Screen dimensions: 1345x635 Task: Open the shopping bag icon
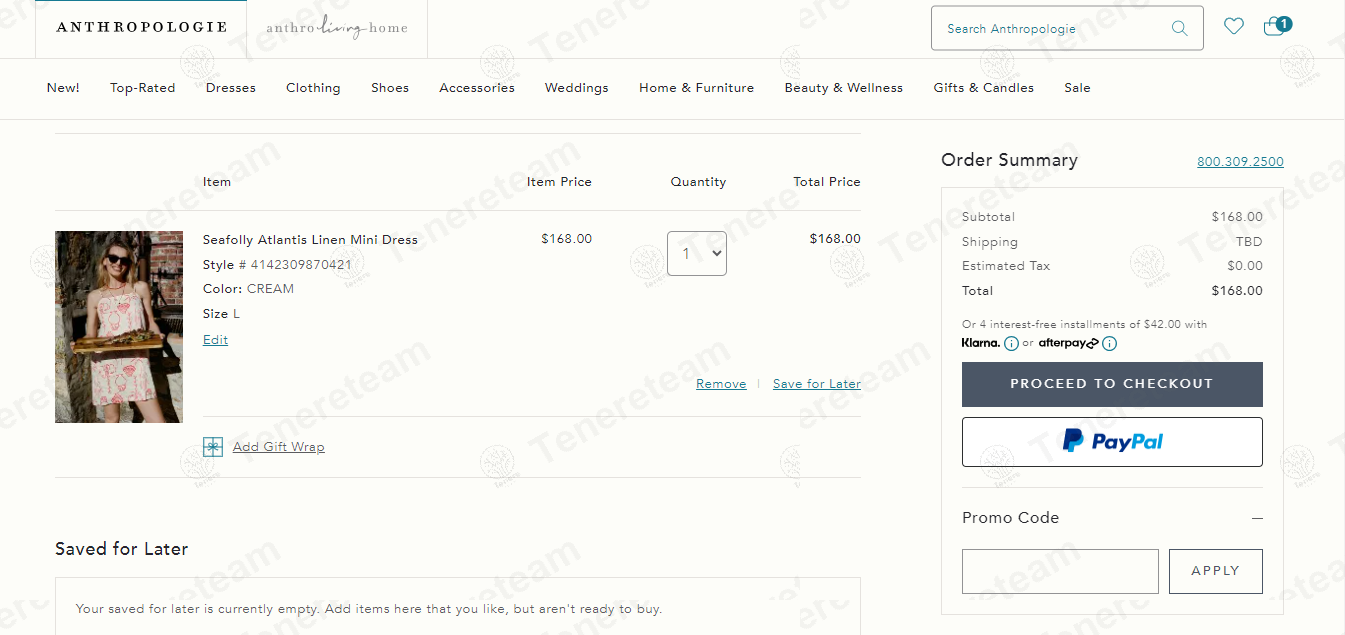pos(1276,26)
